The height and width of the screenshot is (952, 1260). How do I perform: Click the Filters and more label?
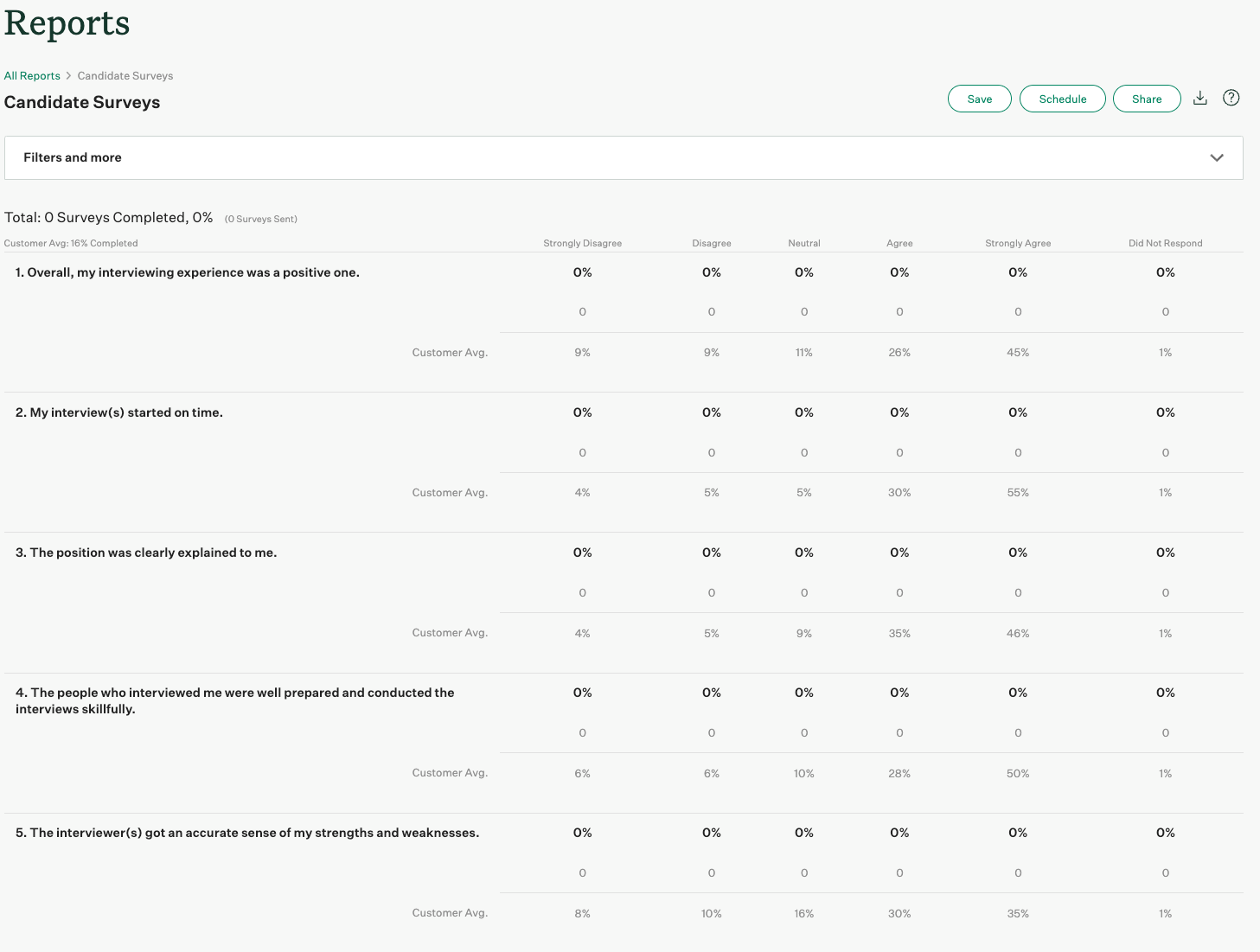tap(73, 157)
